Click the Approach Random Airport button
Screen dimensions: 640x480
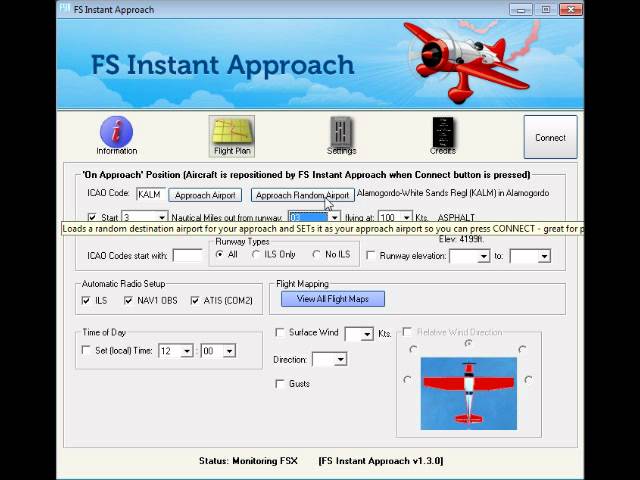click(302, 195)
